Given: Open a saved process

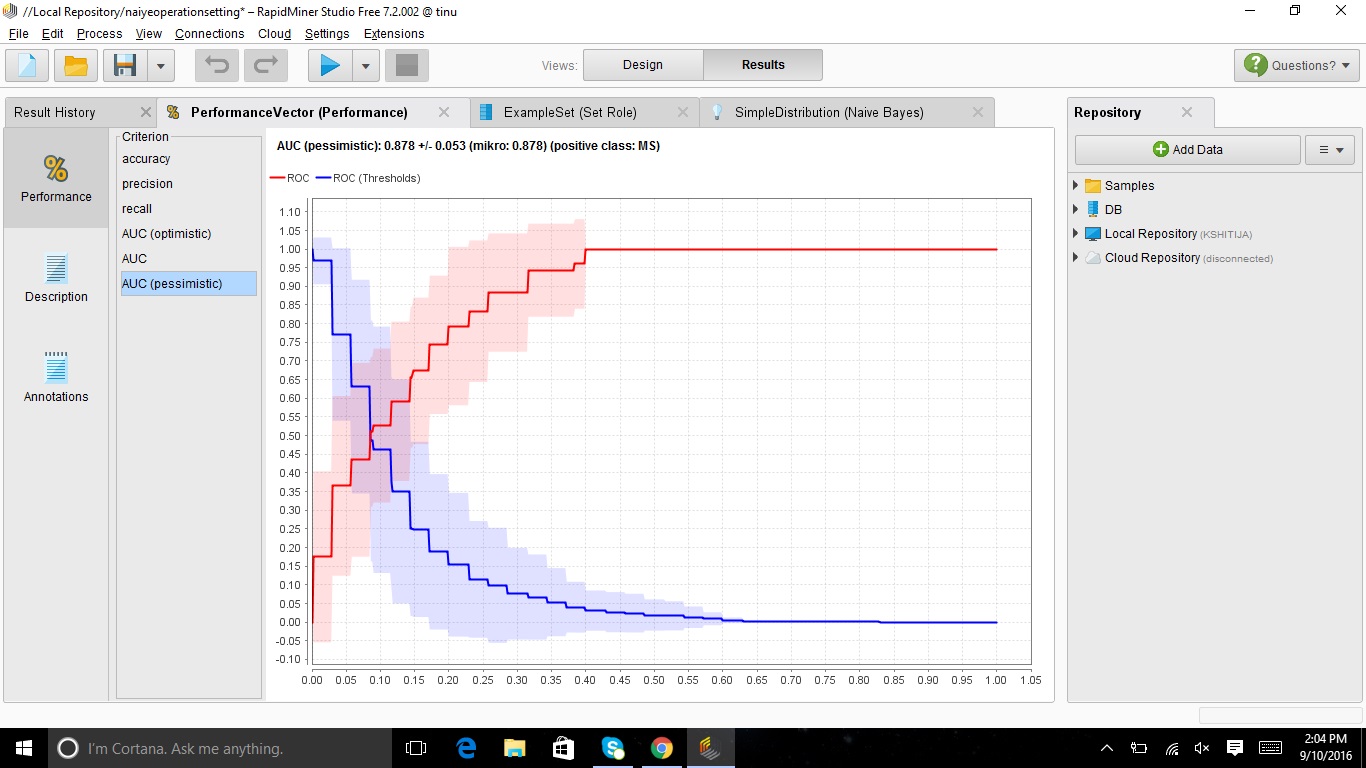Looking at the screenshot, I should 75,65.
